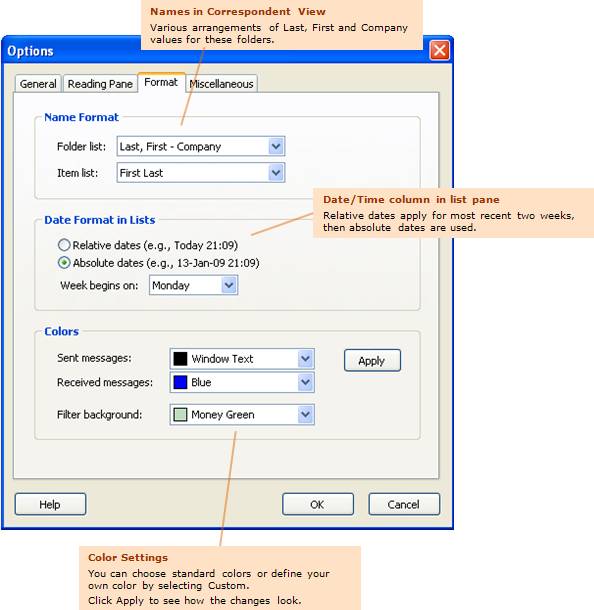Select the Format tab
Screen dimensions: 594x610
point(161,82)
